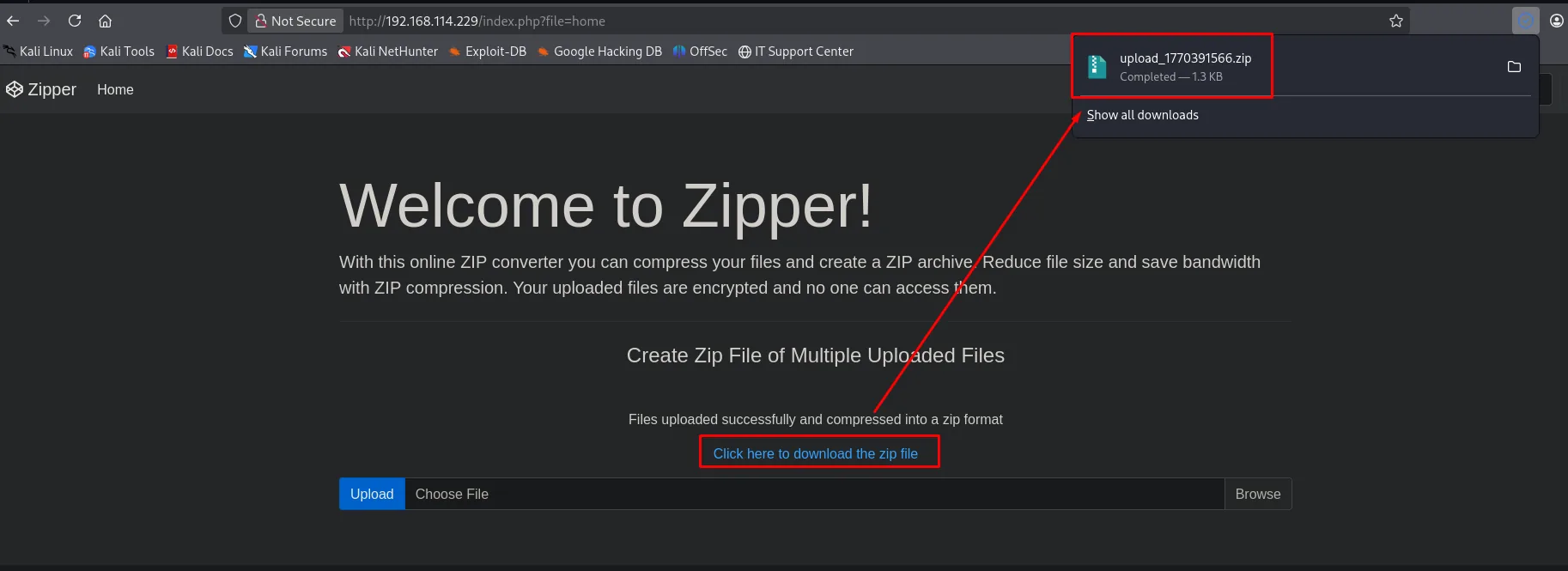Click the Browse button
The width and height of the screenshot is (1568, 571).
tap(1258, 494)
